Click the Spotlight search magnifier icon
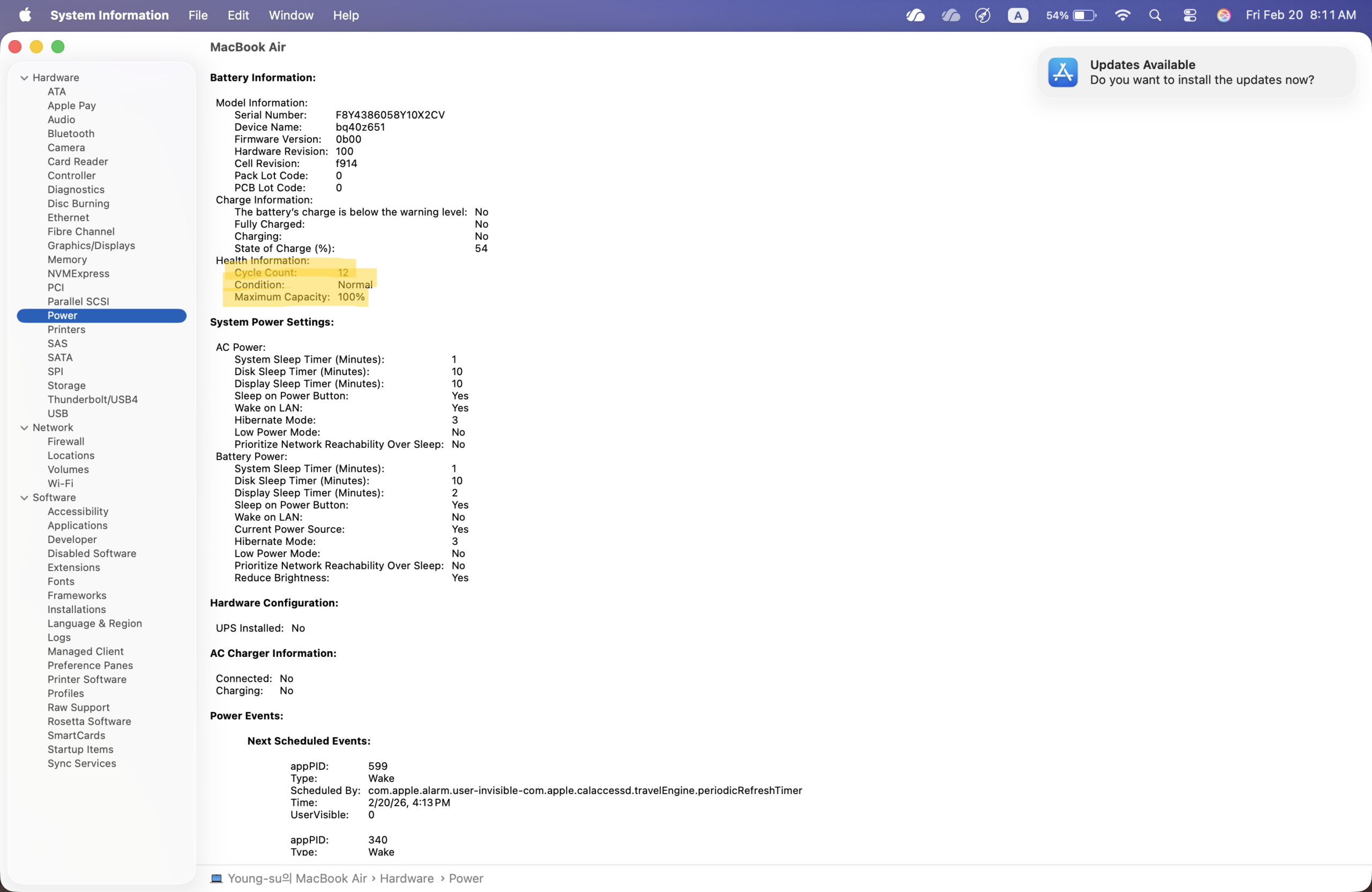Image resolution: width=1372 pixels, height=892 pixels. coord(1154,15)
